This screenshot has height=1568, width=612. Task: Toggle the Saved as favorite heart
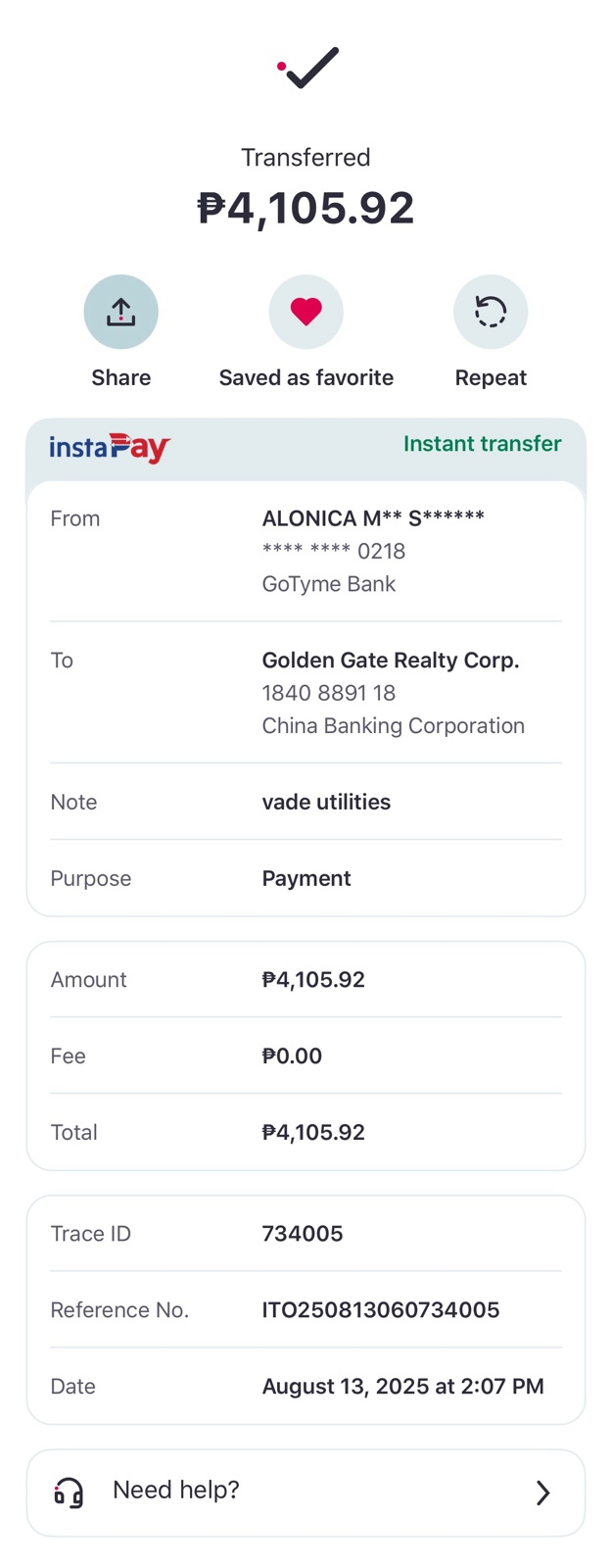coord(306,312)
